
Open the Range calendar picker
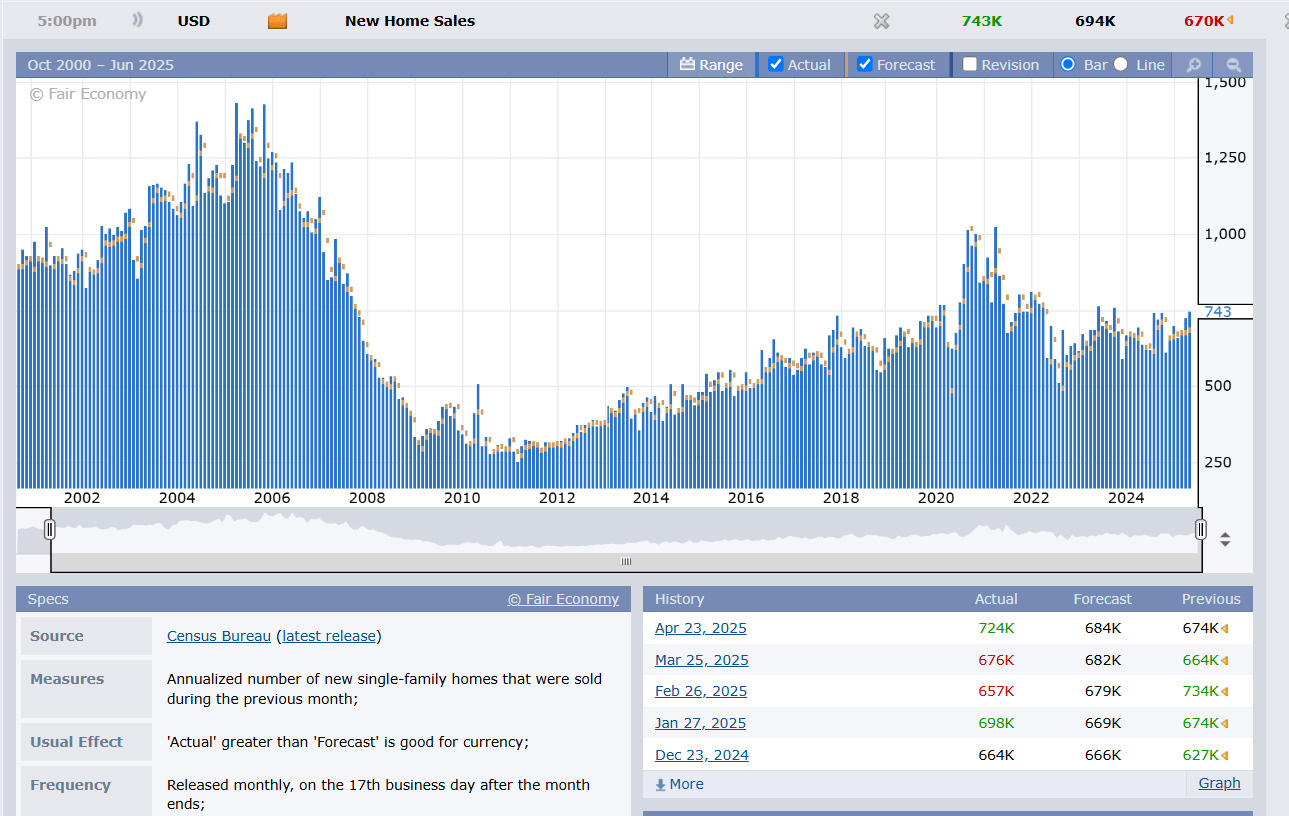click(711, 65)
